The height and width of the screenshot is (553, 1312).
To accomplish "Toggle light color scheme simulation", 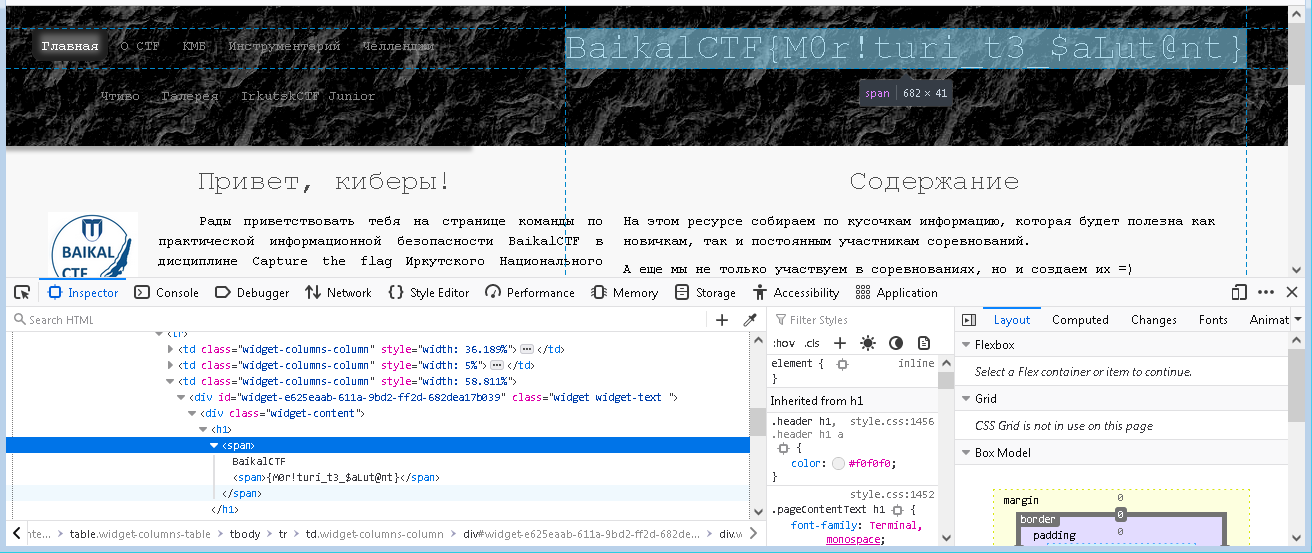I will tap(867, 343).
